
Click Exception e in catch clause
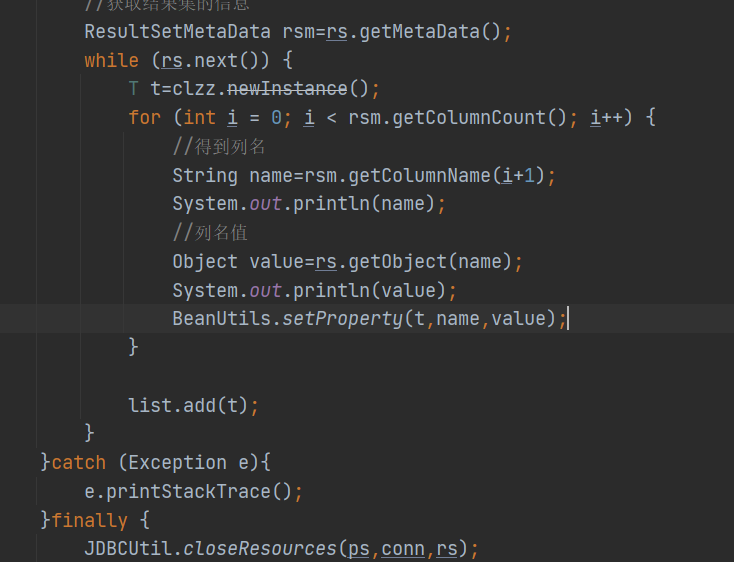pos(188,463)
